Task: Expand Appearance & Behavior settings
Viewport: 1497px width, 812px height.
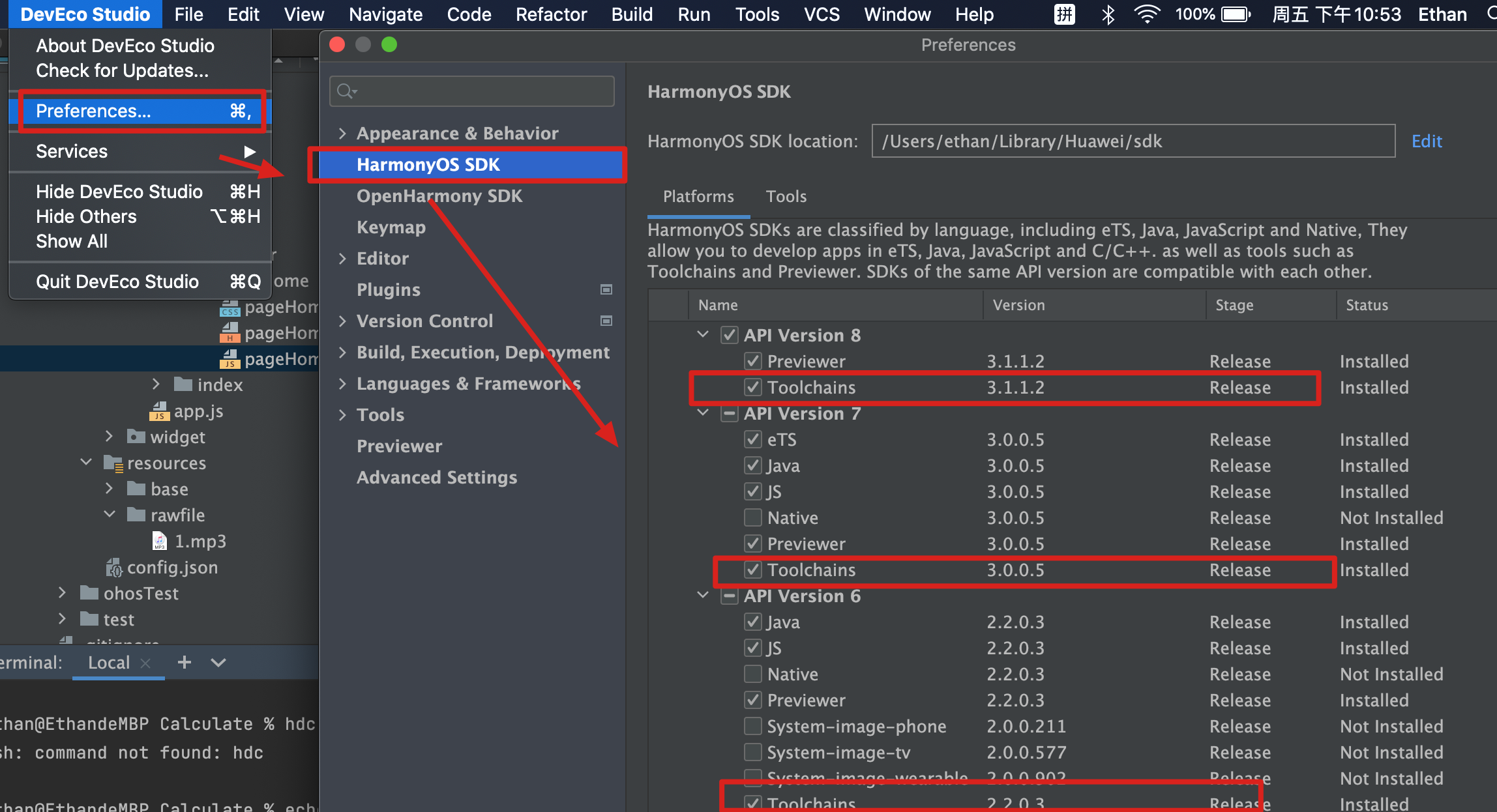Action: [x=342, y=134]
